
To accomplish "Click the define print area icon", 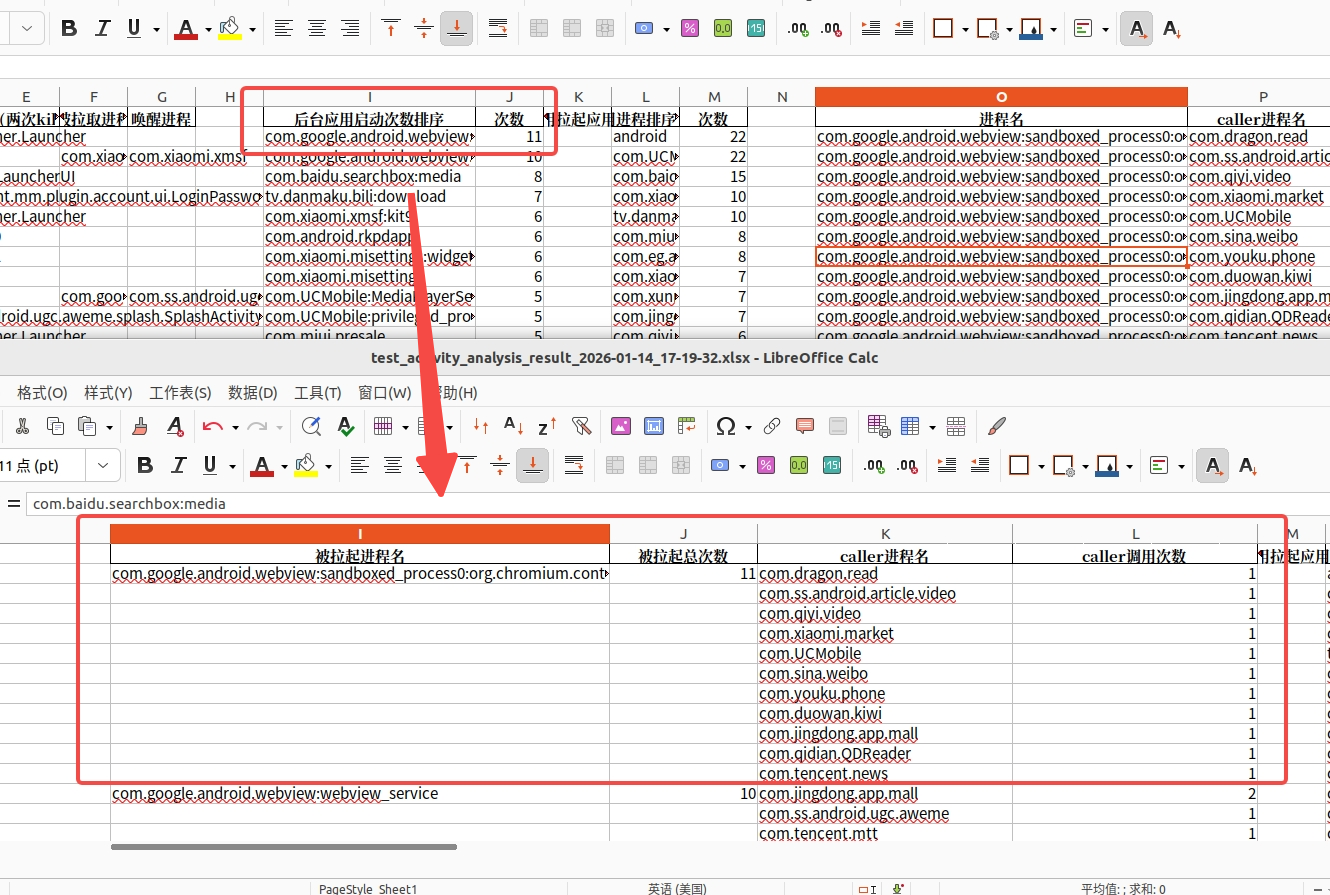I will (877, 427).
